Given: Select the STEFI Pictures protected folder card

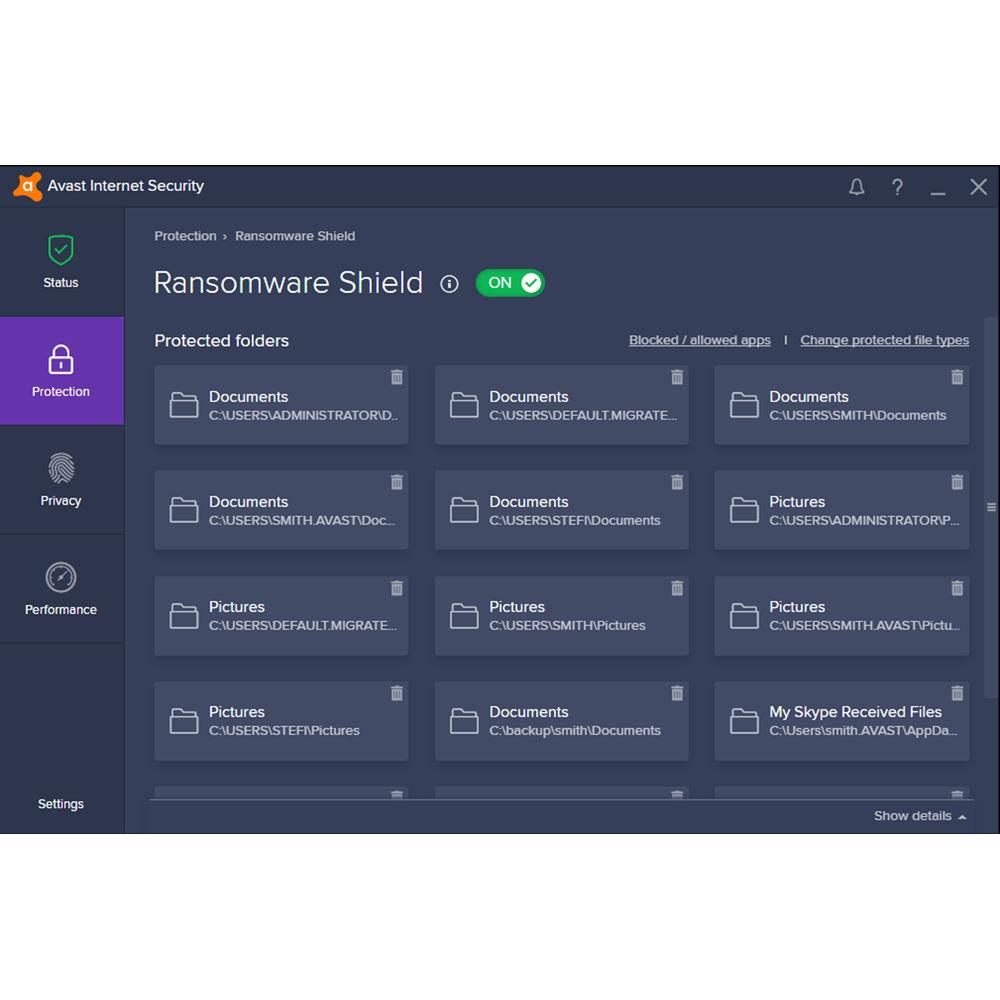Looking at the screenshot, I should (281, 719).
